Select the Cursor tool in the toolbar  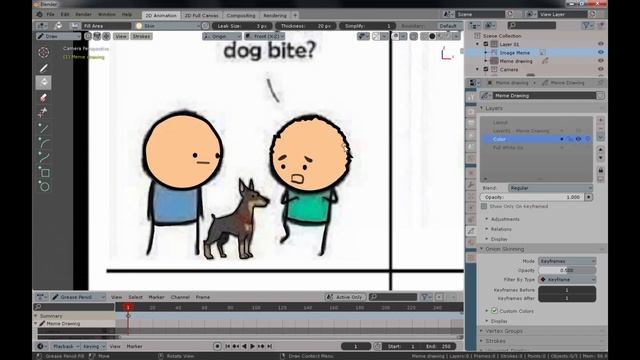pos(44,52)
